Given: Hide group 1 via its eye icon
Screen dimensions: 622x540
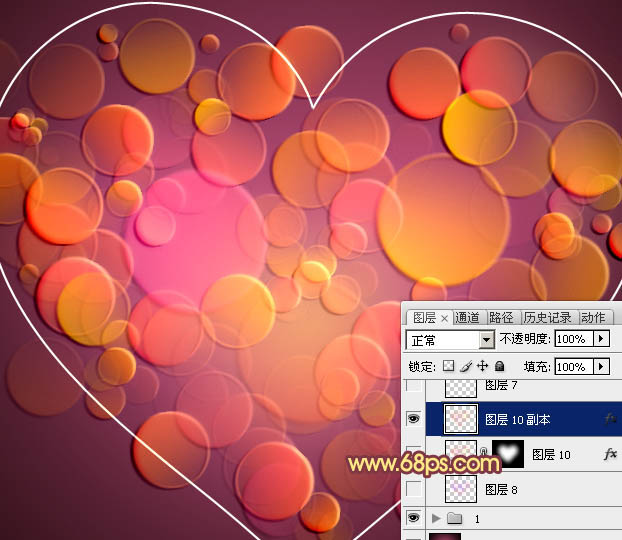Looking at the screenshot, I should point(413,517).
